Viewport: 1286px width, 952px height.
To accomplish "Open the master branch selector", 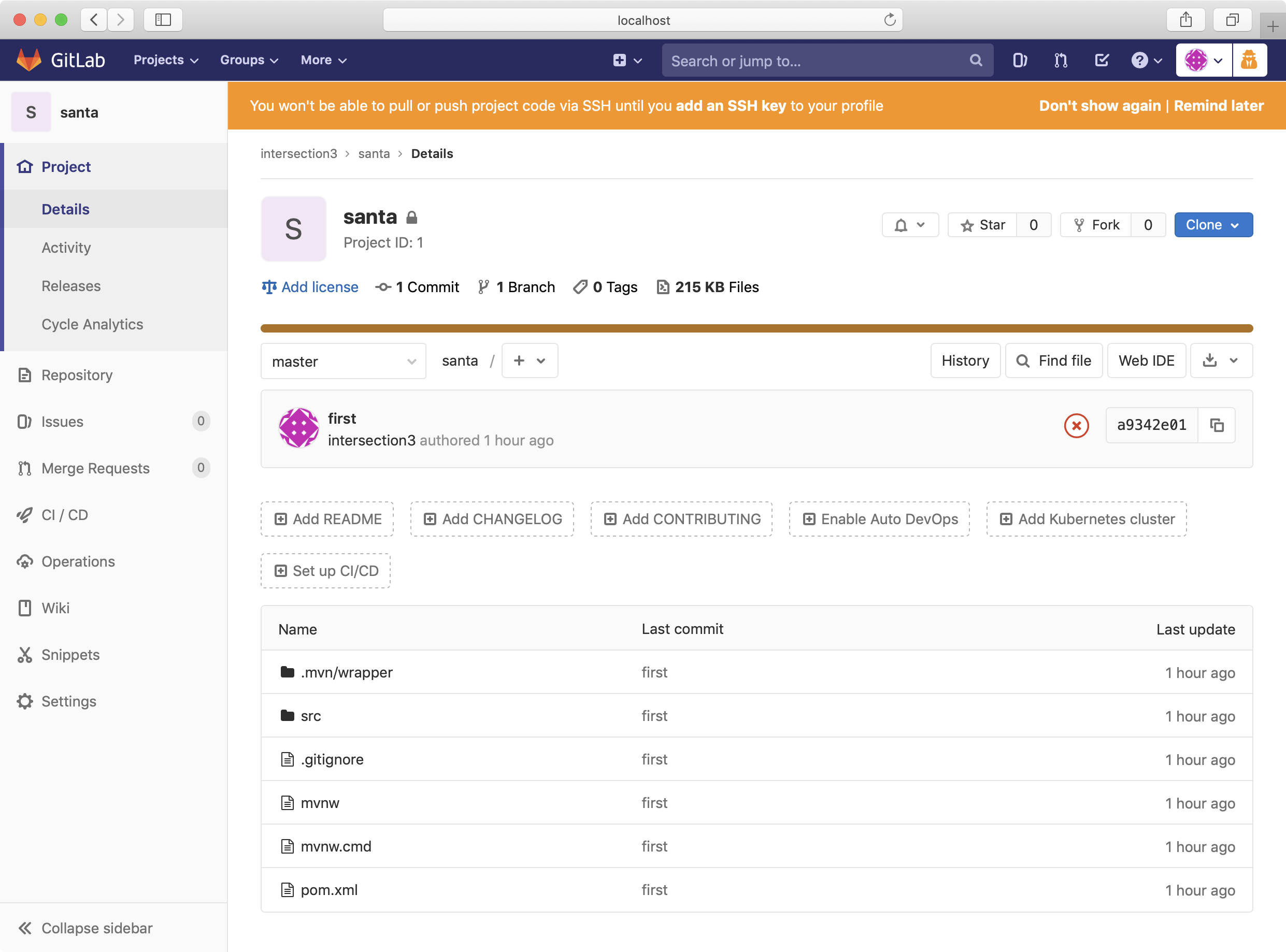I will pyautogui.click(x=343, y=362).
